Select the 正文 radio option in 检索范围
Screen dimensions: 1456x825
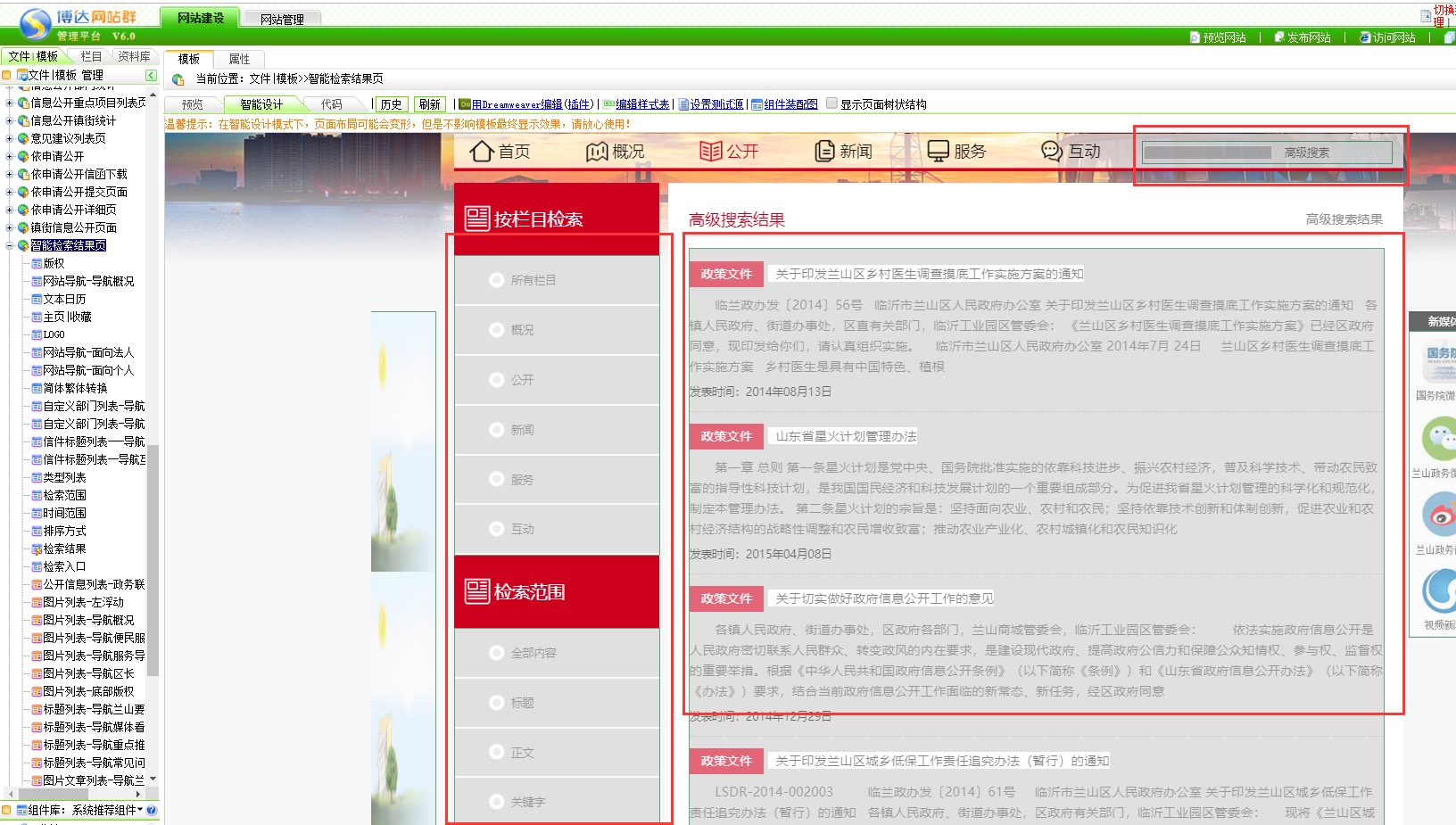(x=497, y=752)
